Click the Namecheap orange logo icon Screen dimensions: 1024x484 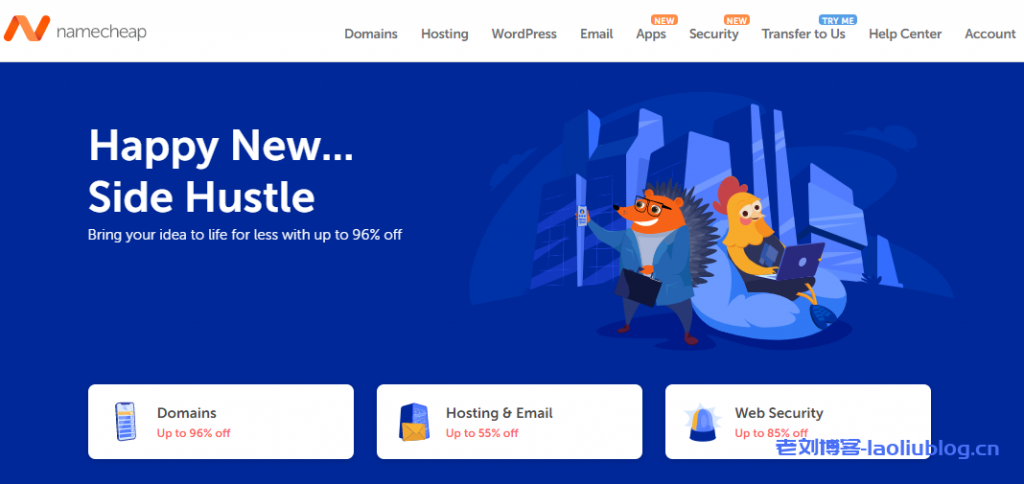(27, 29)
